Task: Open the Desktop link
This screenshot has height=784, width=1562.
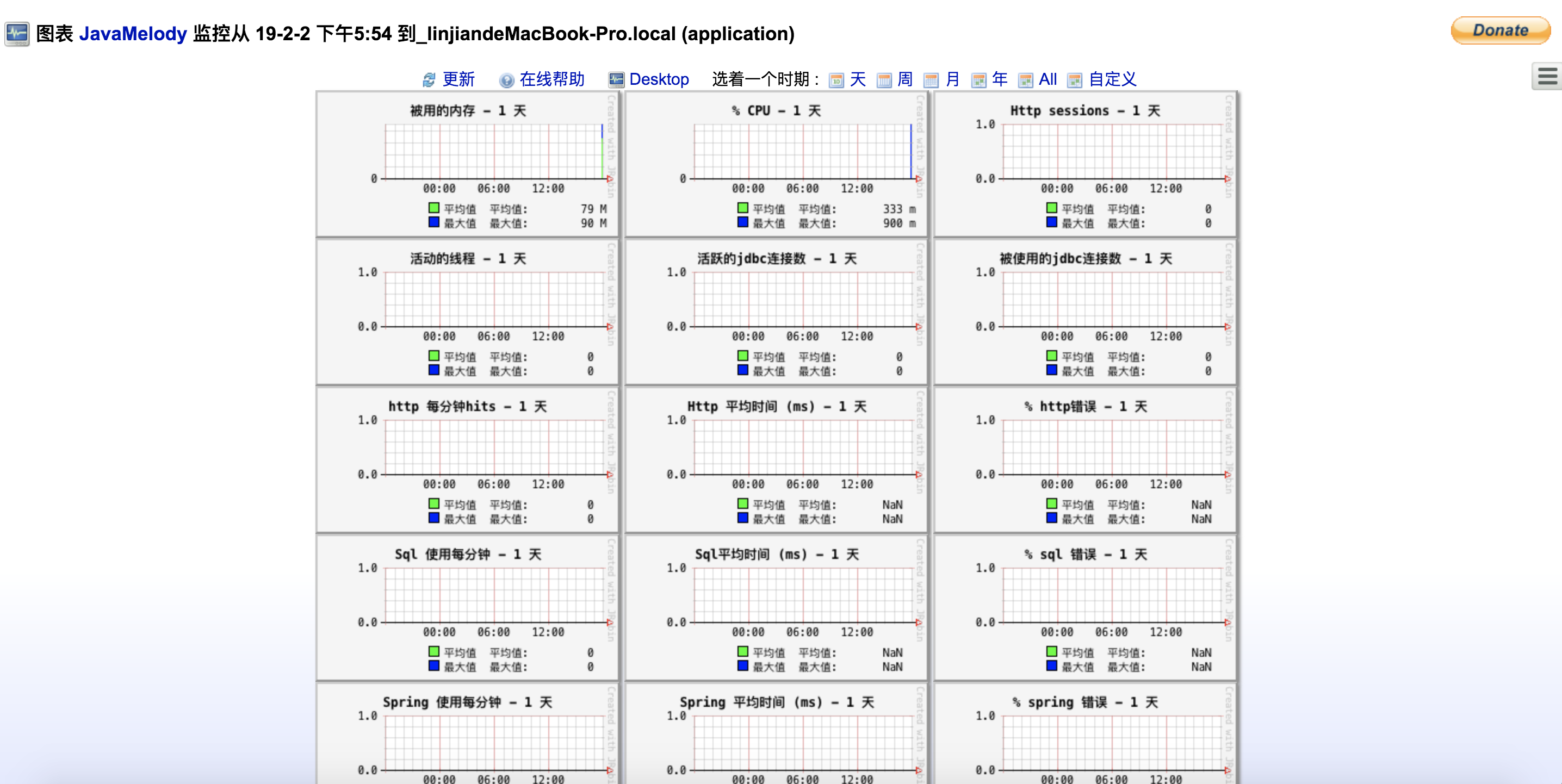Action: pyautogui.click(x=659, y=79)
